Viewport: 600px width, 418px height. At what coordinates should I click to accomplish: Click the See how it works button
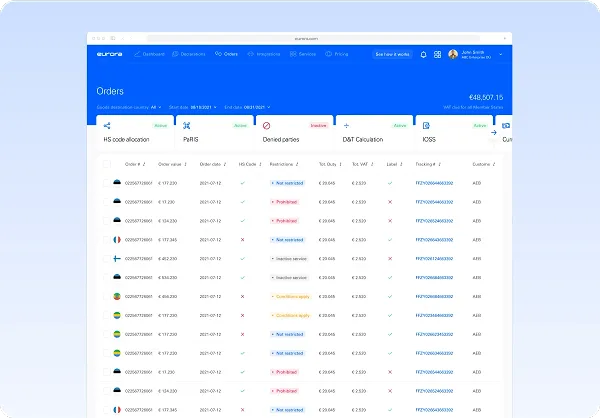click(392, 54)
